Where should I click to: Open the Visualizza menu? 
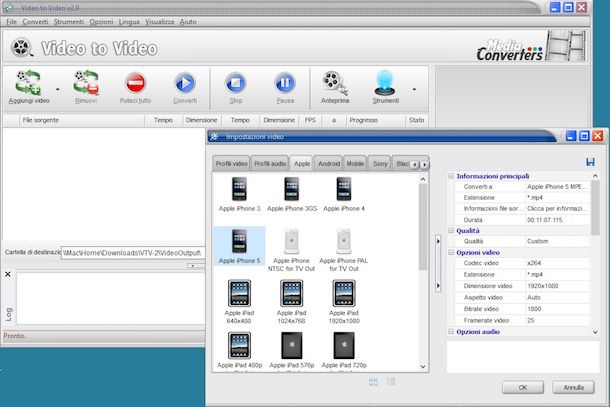click(160, 22)
